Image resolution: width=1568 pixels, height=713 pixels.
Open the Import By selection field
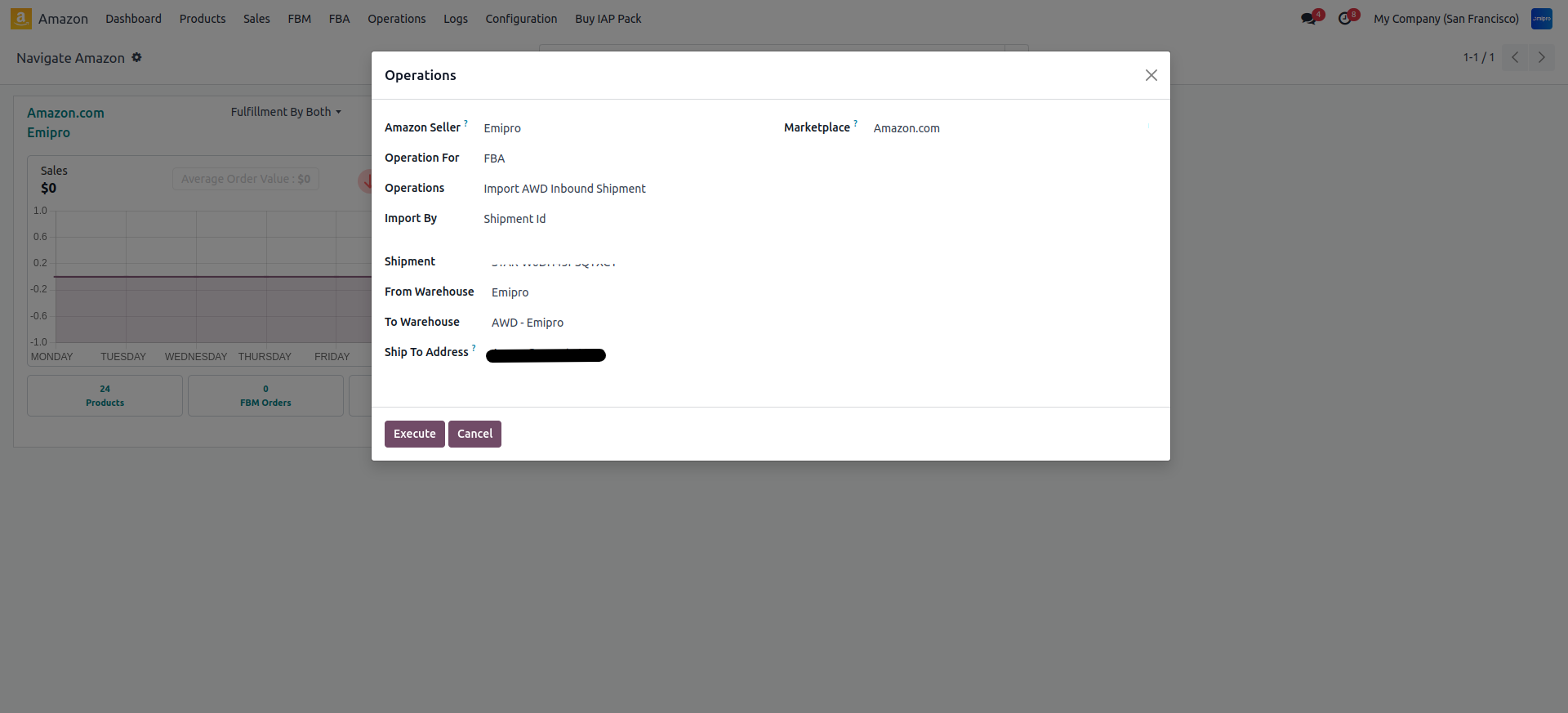click(621, 219)
